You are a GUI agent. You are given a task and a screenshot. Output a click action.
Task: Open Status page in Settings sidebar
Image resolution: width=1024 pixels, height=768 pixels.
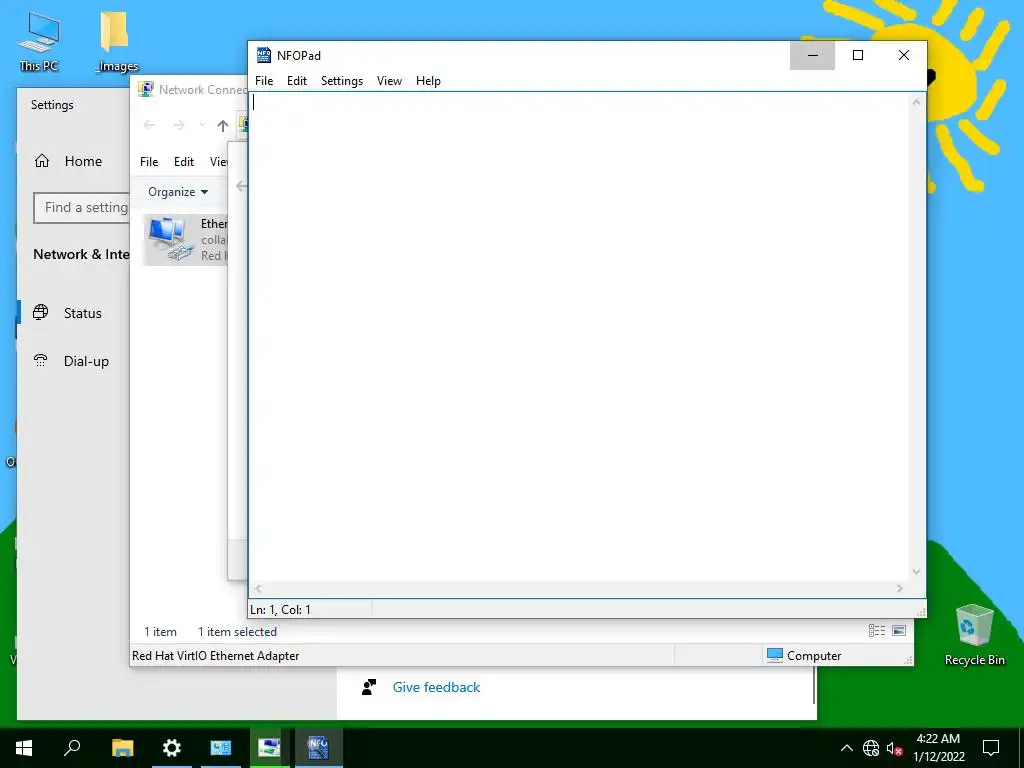coord(82,313)
